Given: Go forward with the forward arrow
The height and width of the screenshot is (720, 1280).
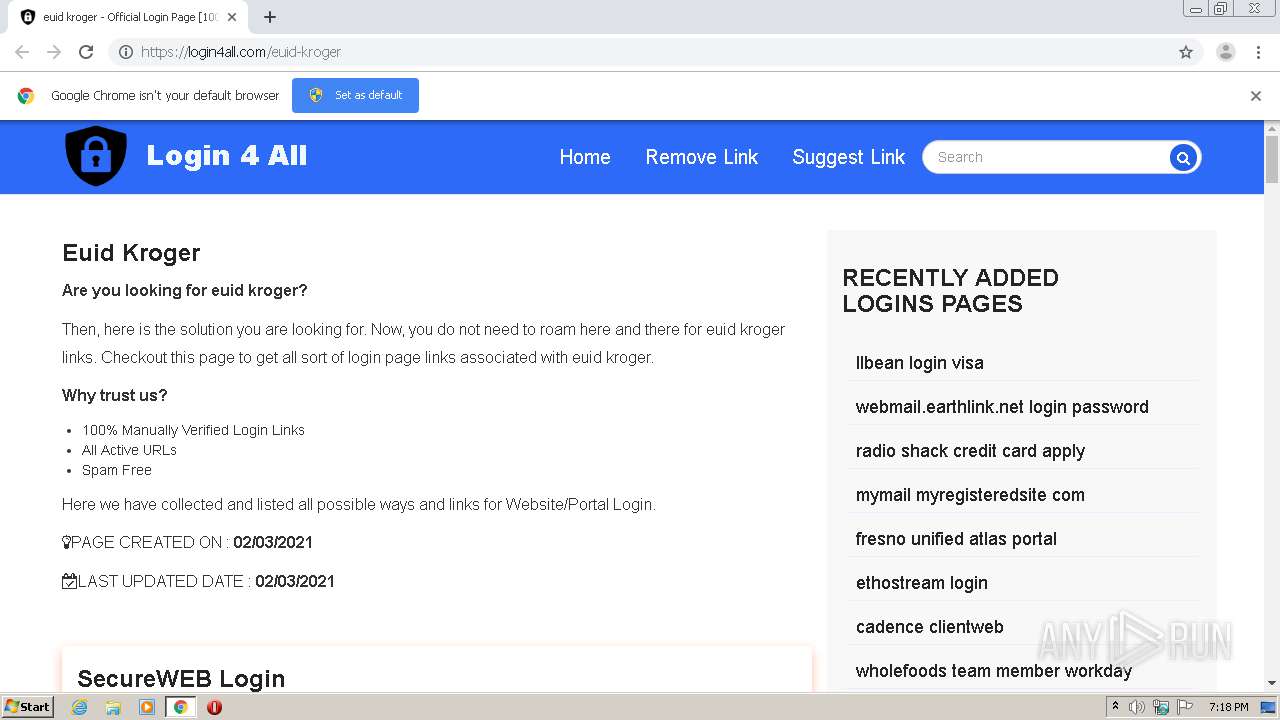Looking at the screenshot, I should [x=54, y=52].
